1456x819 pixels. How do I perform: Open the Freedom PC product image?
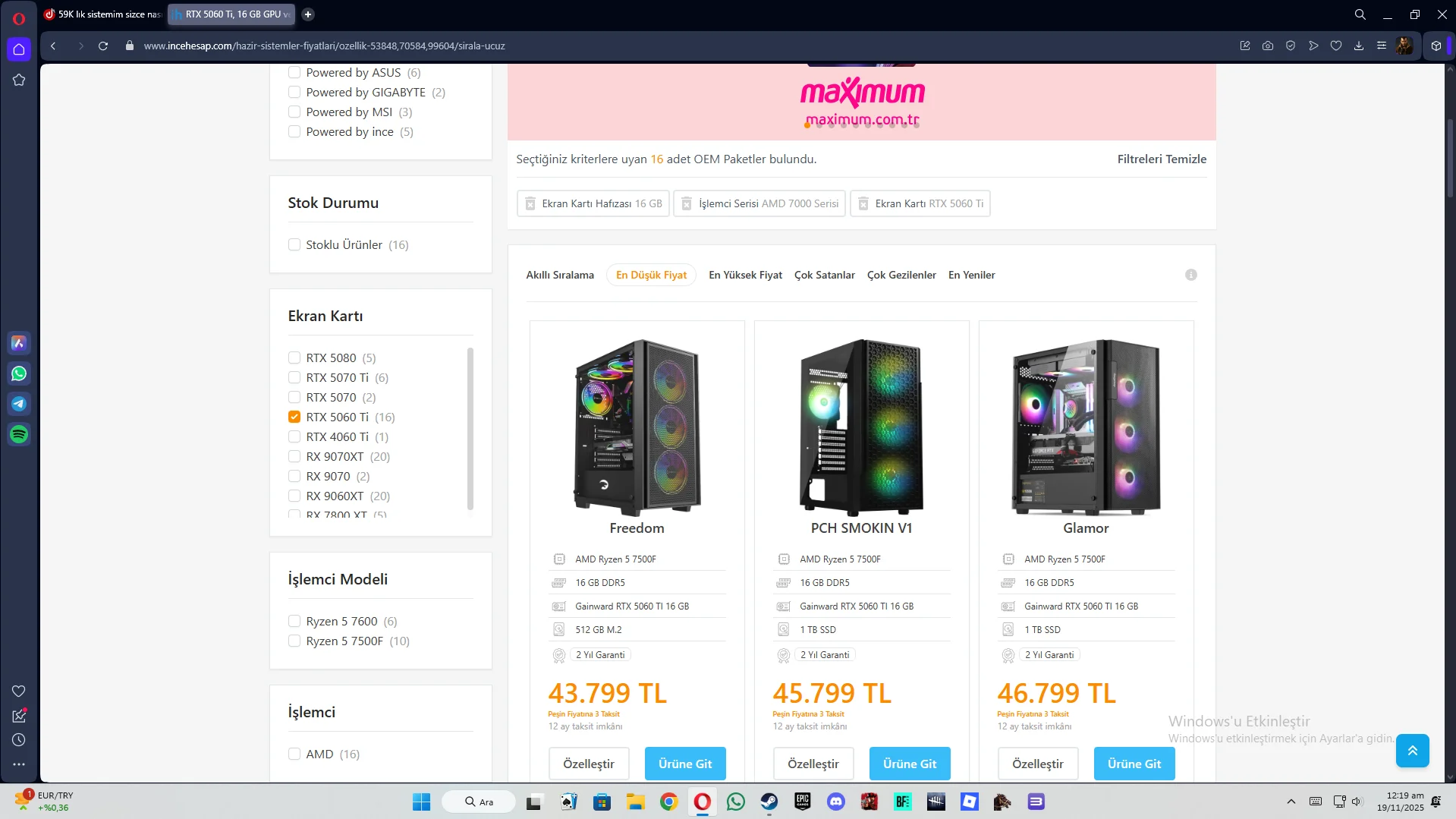pyautogui.click(x=637, y=427)
